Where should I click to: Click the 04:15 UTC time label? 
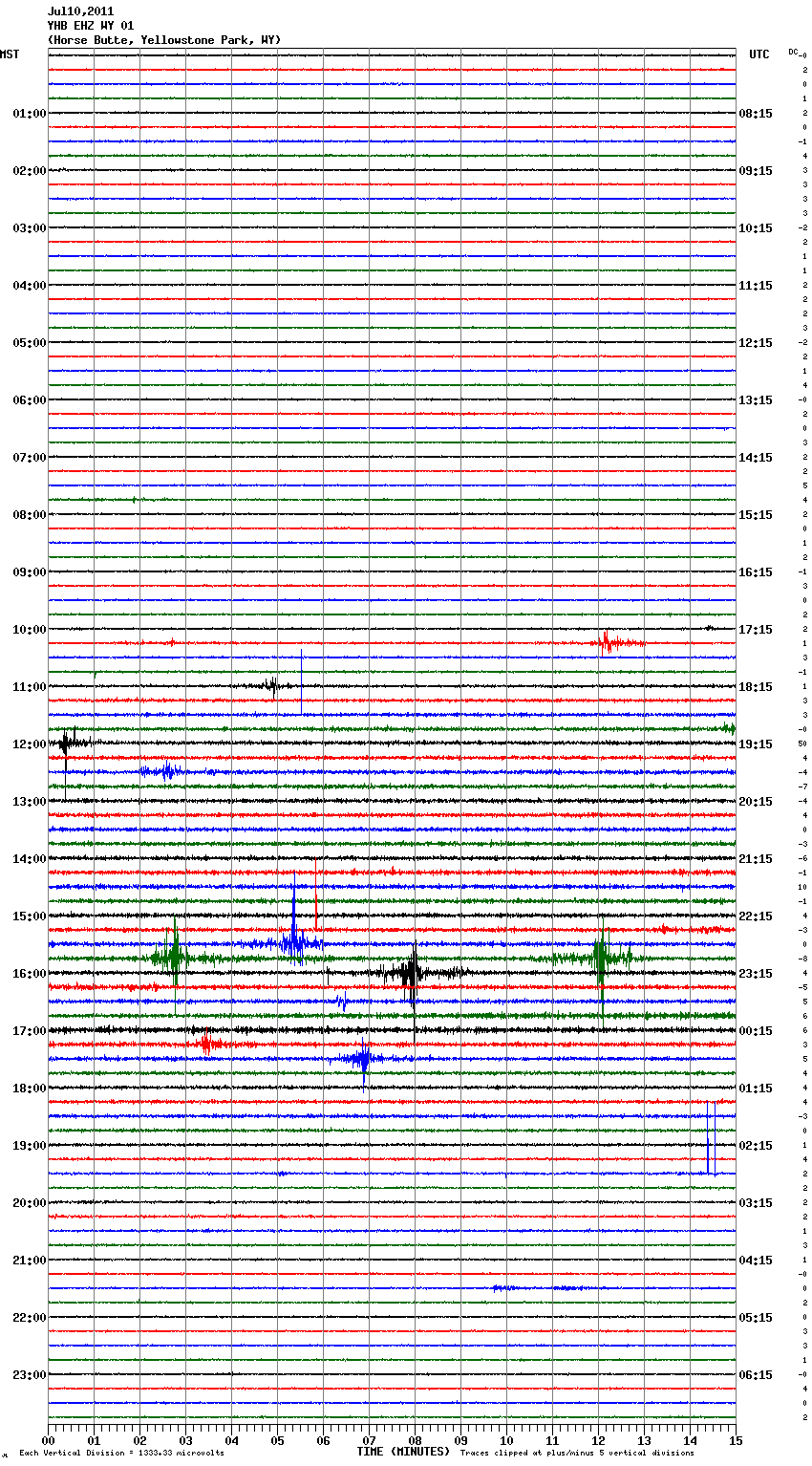coord(756,1261)
